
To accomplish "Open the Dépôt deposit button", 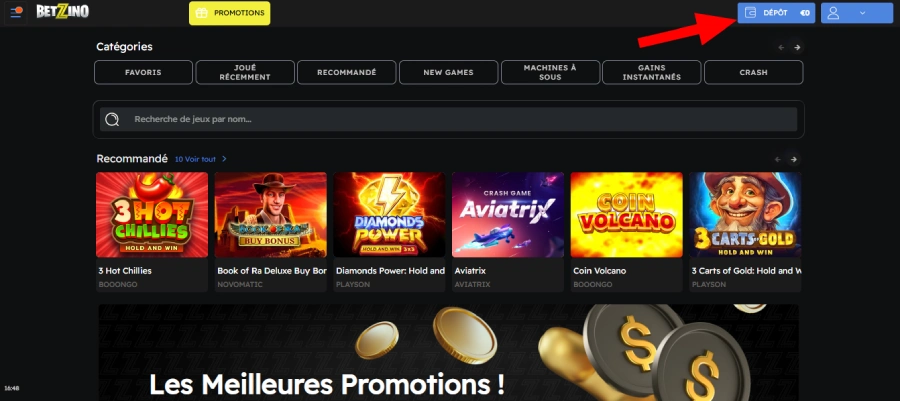I will (x=776, y=13).
